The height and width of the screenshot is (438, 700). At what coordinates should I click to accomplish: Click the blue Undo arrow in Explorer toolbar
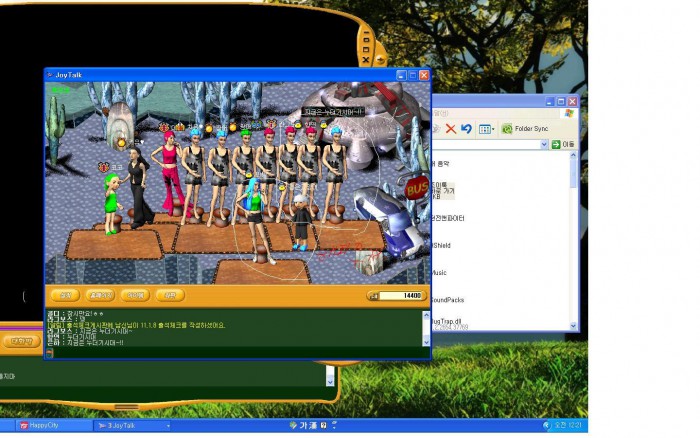pyautogui.click(x=466, y=129)
